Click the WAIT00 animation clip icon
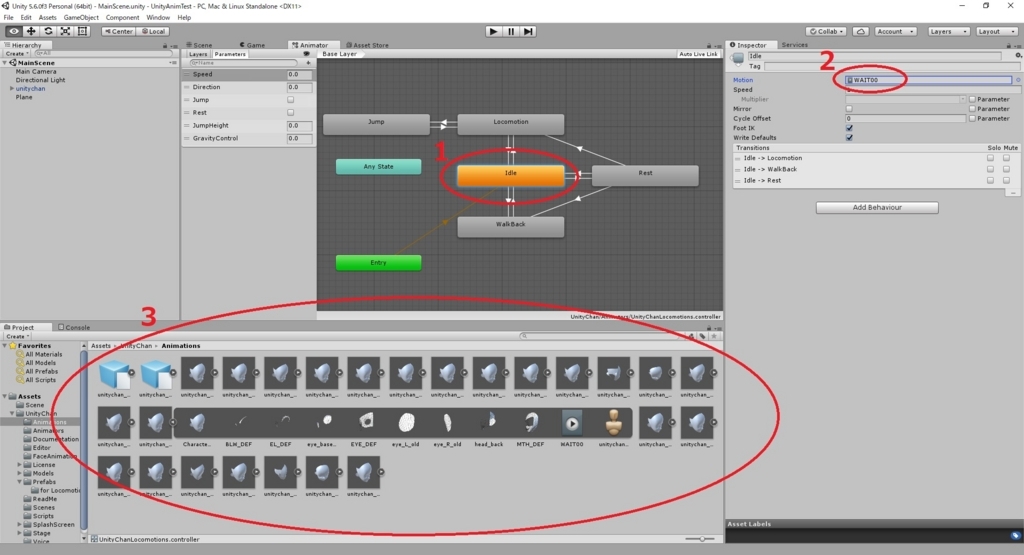Viewport: 1024px width, 555px height. click(572, 423)
